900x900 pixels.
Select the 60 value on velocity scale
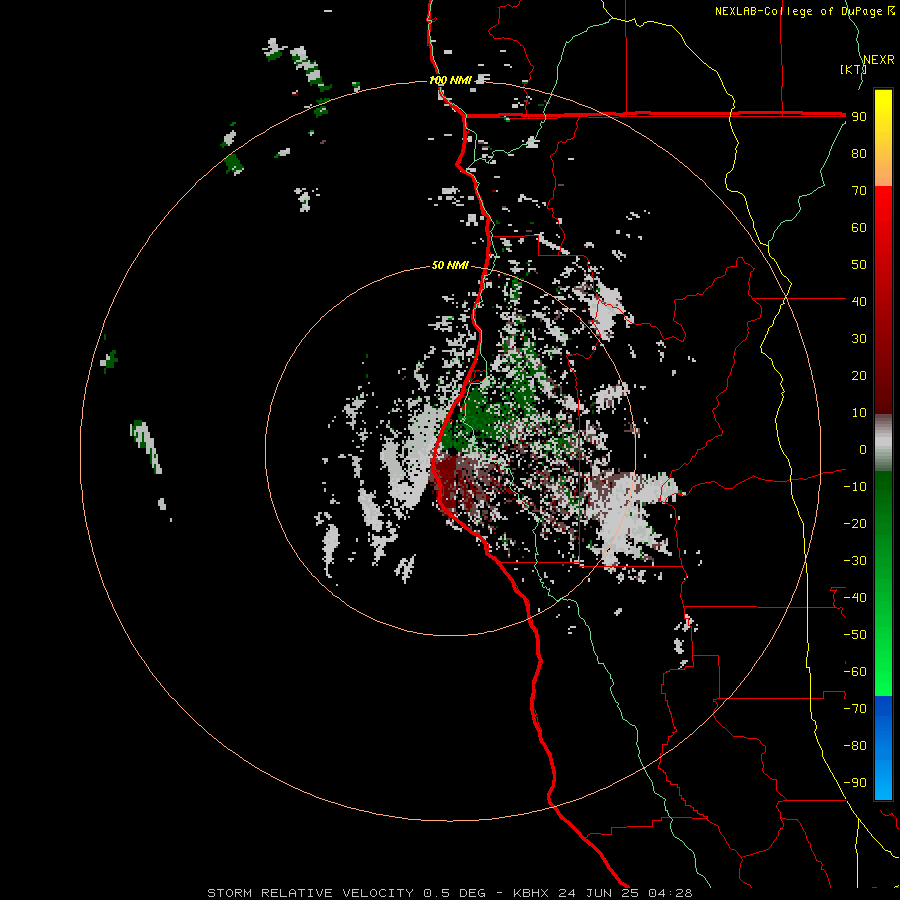(x=859, y=227)
